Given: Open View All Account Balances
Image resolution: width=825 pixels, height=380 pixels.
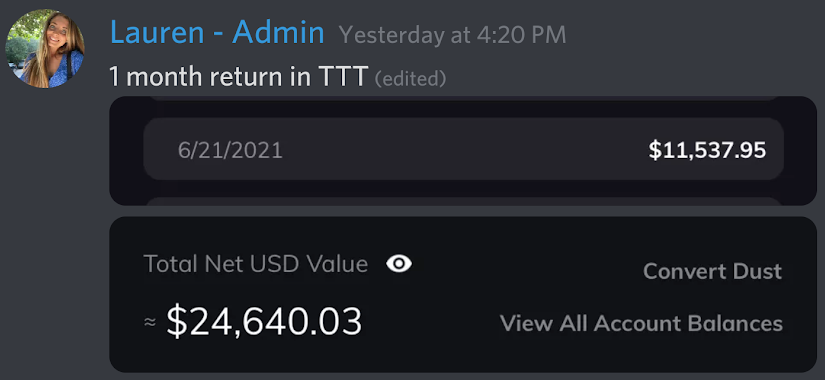Looking at the screenshot, I should click(641, 323).
